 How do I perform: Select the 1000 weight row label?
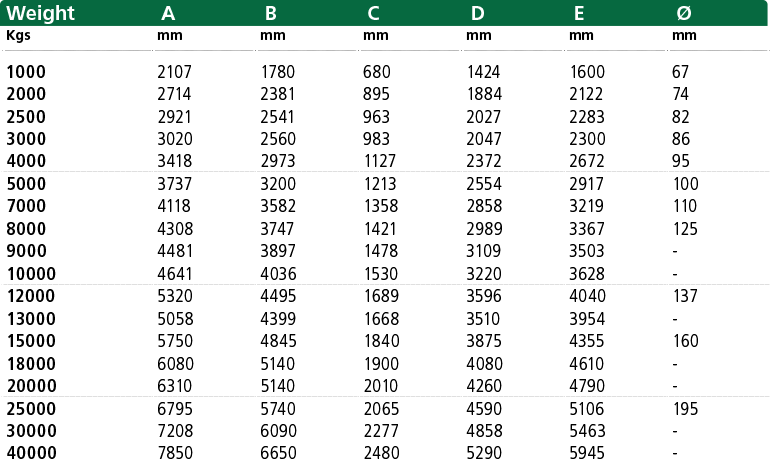click(x=26, y=72)
